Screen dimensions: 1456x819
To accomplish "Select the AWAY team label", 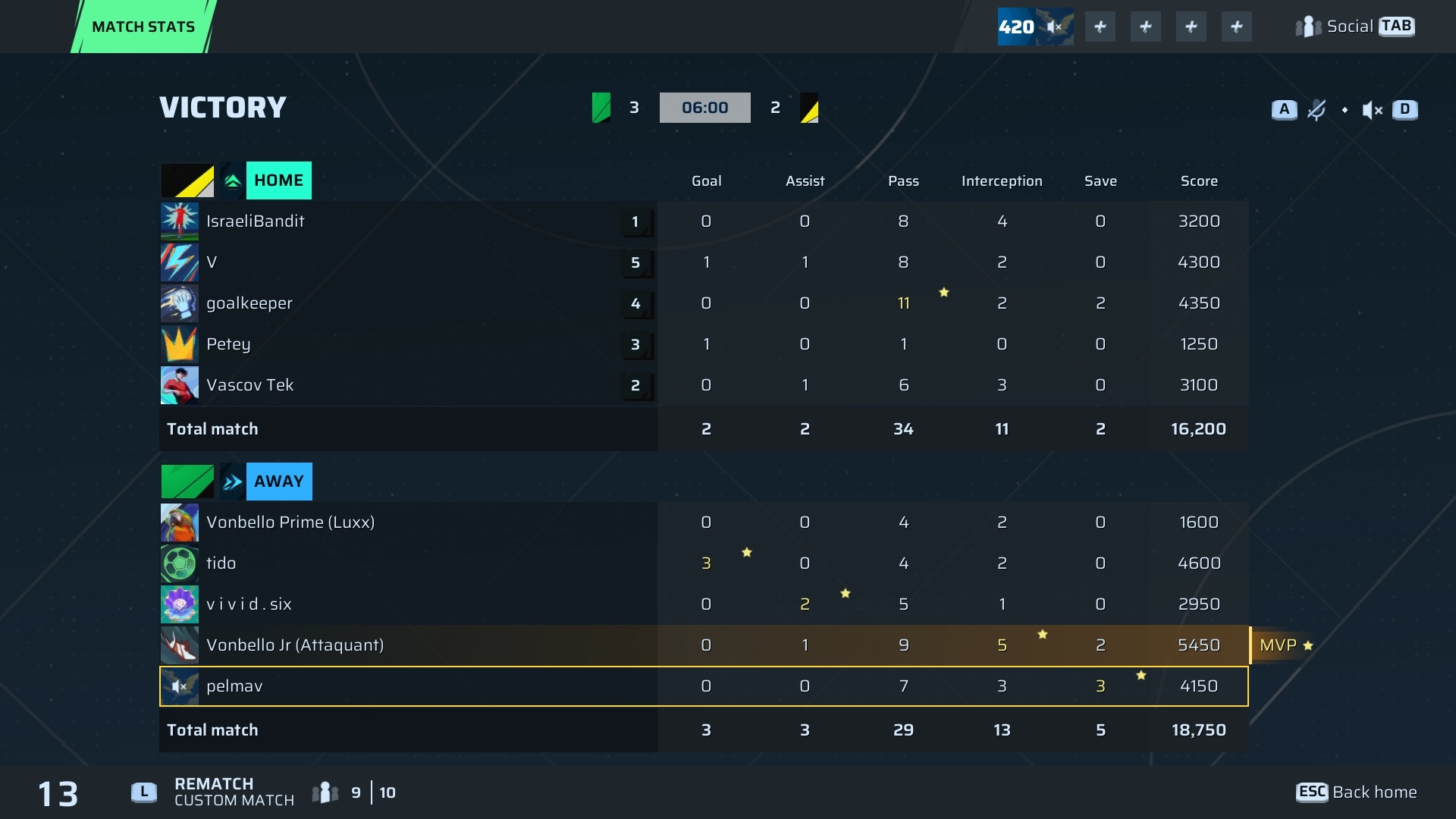I will tap(278, 482).
